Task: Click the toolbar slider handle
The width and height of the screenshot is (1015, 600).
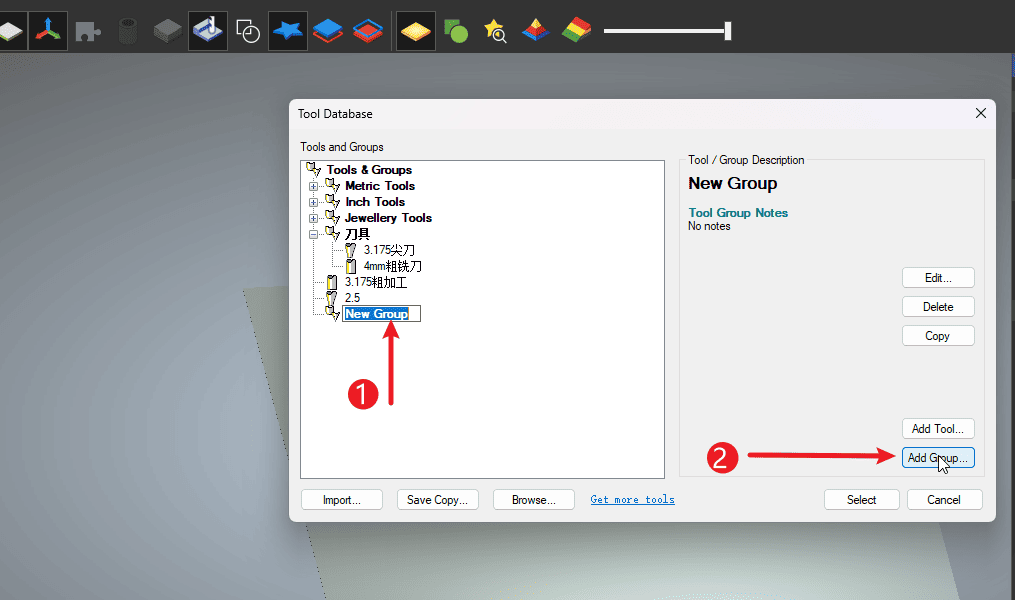Action: (728, 31)
